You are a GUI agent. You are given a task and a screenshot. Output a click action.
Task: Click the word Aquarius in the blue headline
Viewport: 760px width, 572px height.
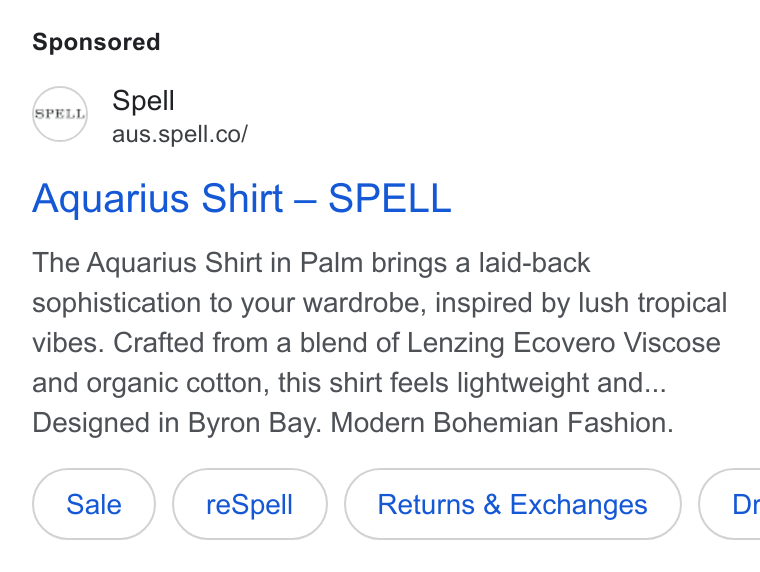[x=111, y=198]
